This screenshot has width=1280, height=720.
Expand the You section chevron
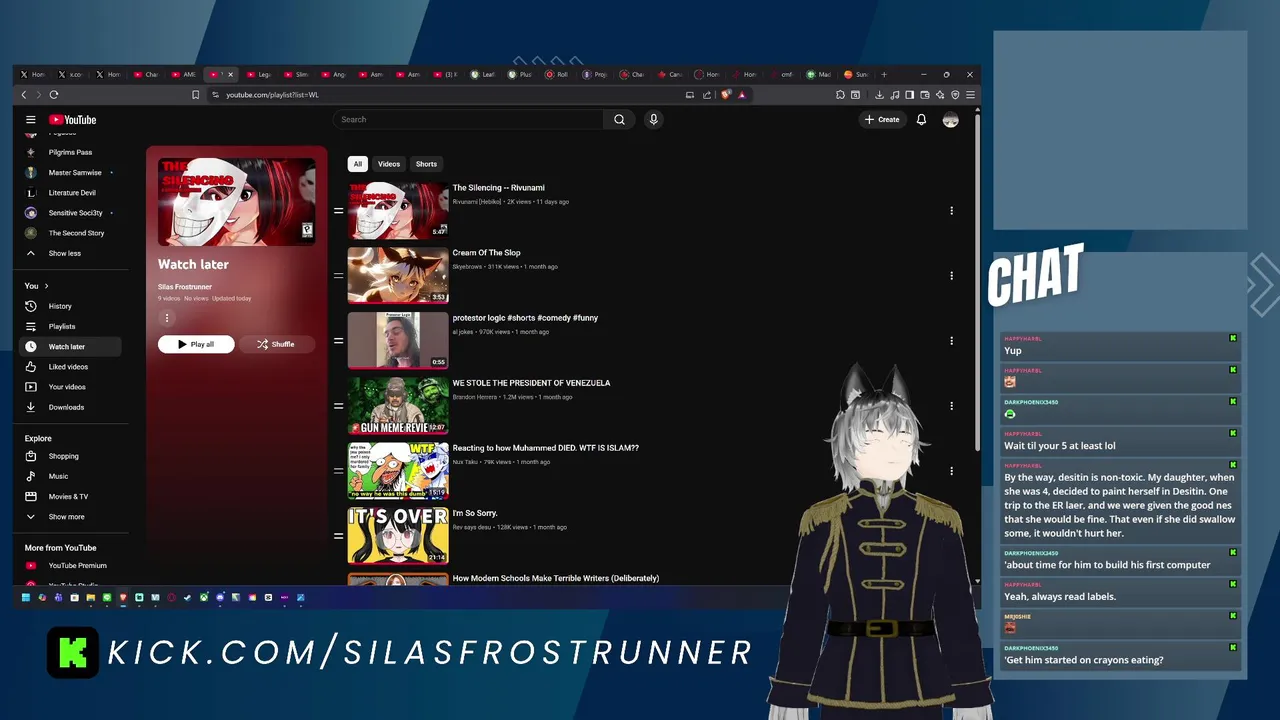46,286
